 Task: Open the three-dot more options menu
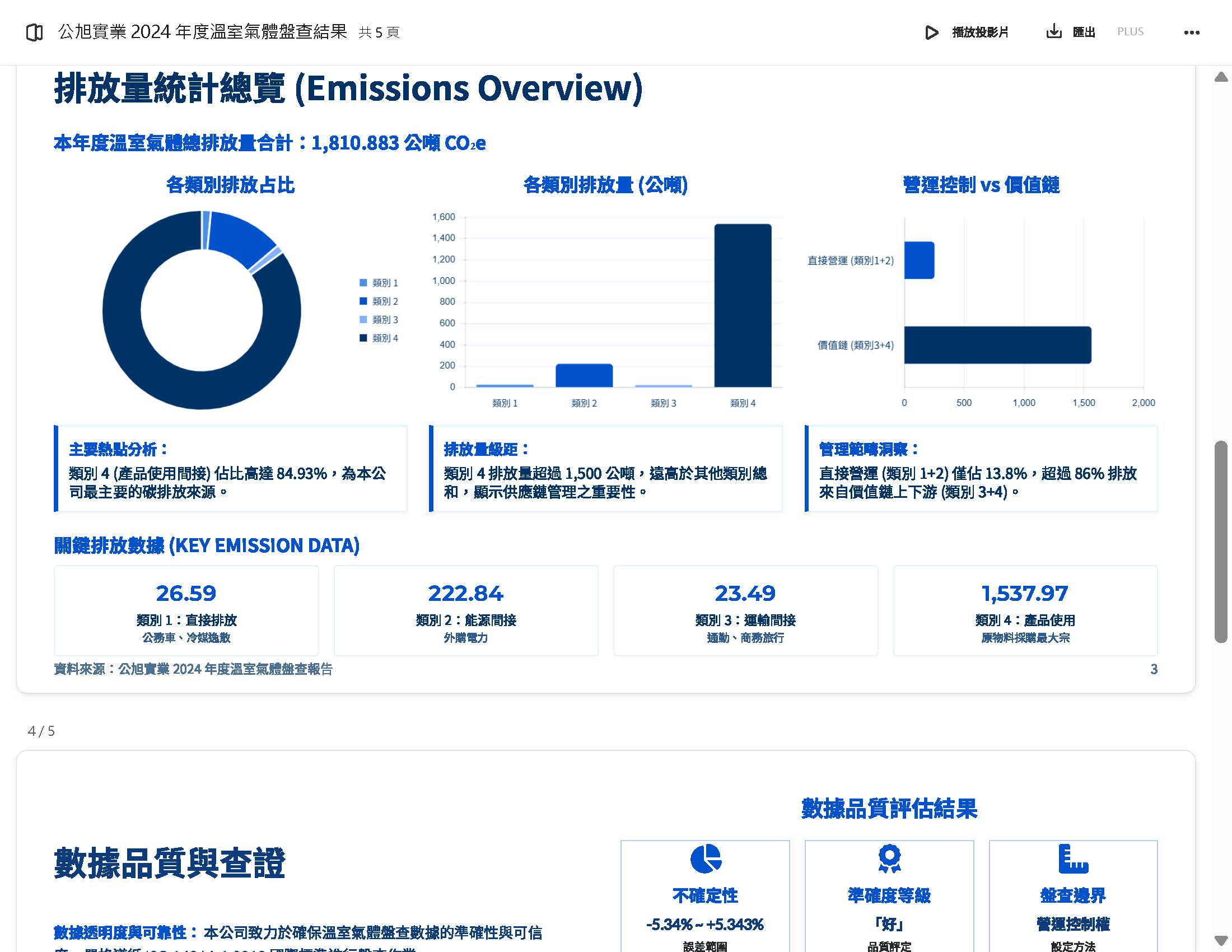coord(1191,32)
